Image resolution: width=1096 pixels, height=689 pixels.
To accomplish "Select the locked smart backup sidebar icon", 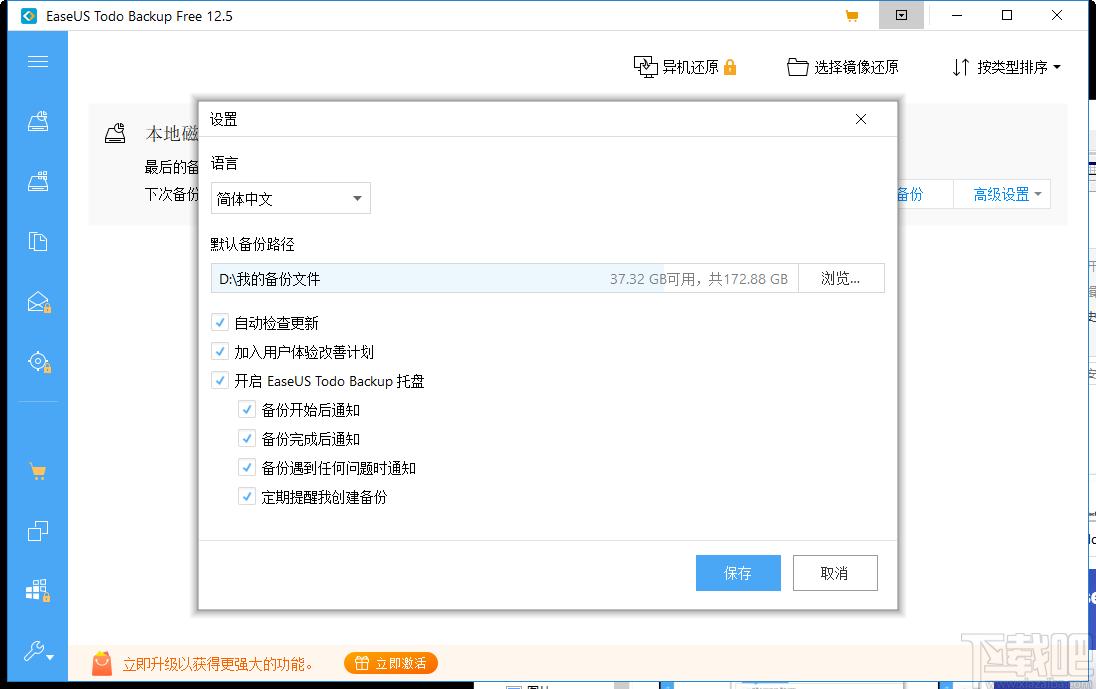I will point(38,362).
